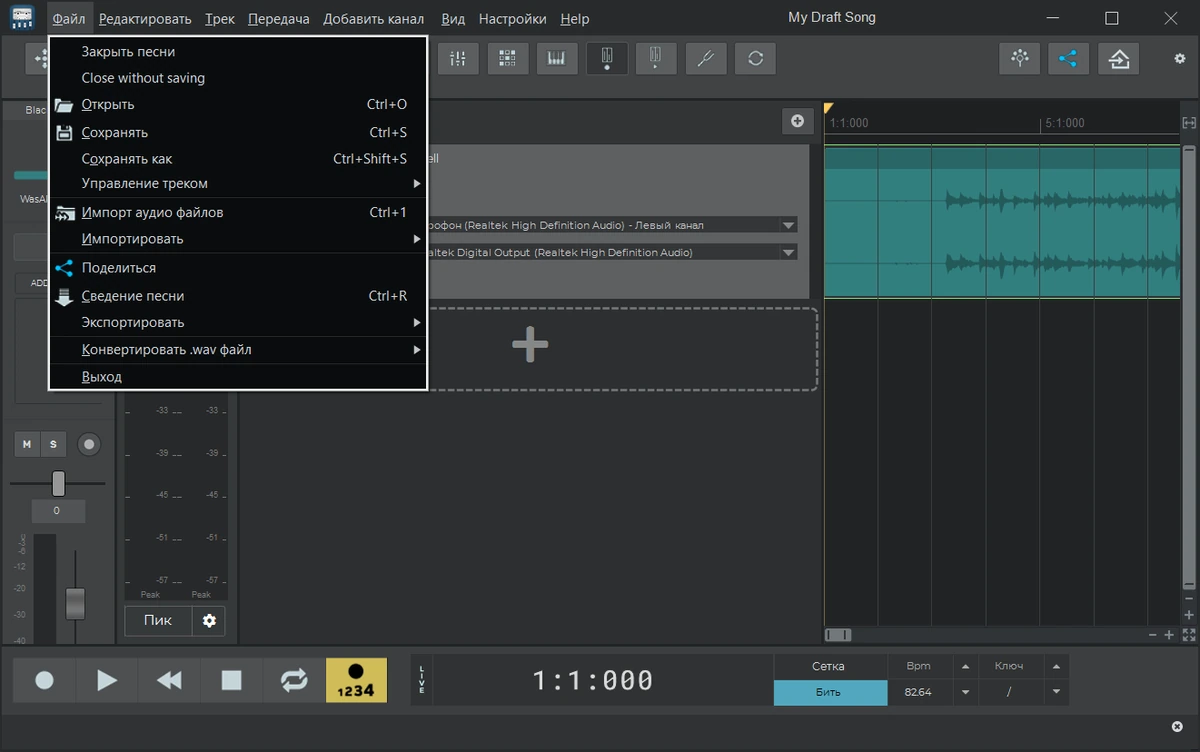Viewport: 1200px width, 752px height.
Task: Show the piano keyboard icon
Action: point(557,59)
